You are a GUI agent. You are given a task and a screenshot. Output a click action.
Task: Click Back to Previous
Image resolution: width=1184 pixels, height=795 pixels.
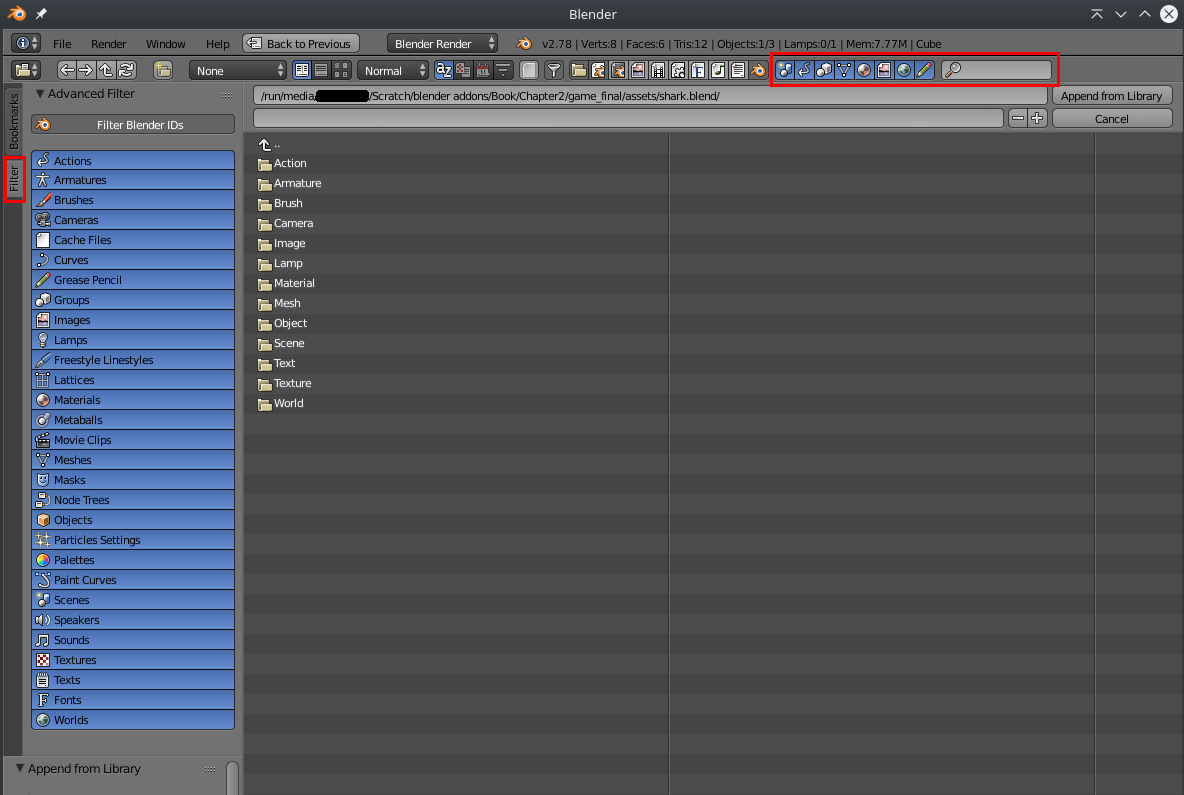coord(300,43)
